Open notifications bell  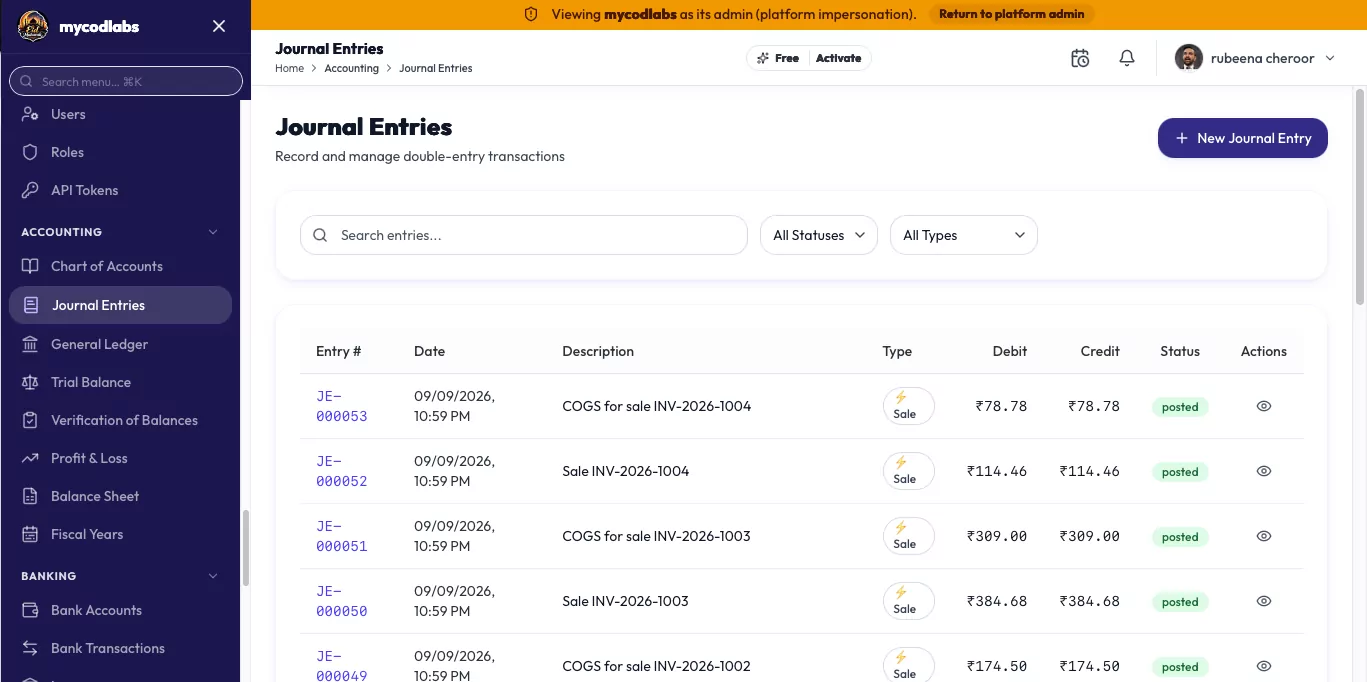pos(1127,58)
